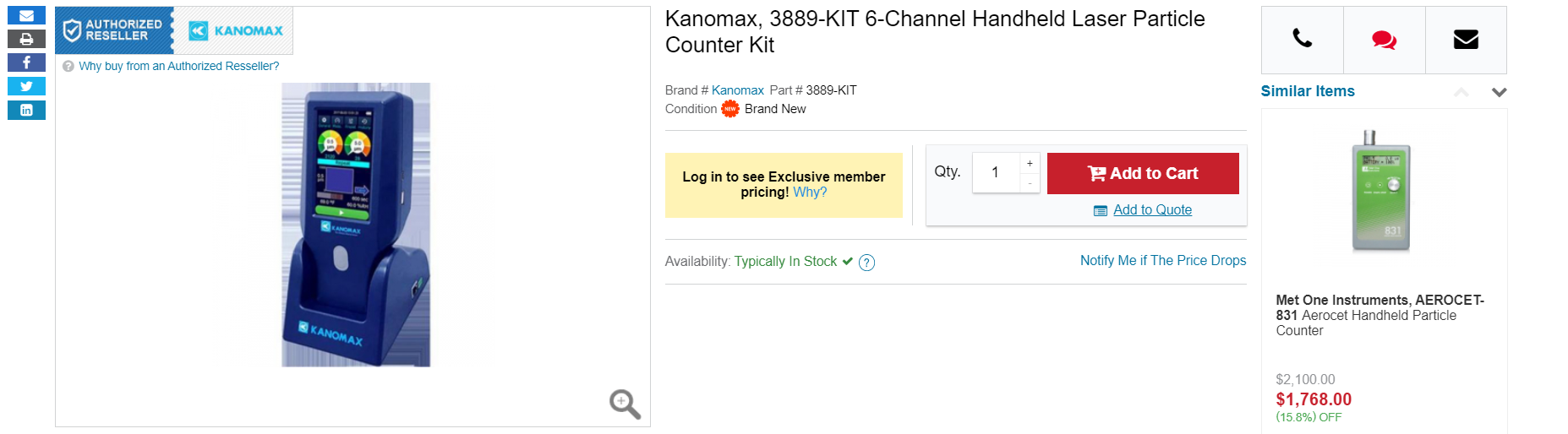The width and height of the screenshot is (1568, 434).
Task: Click the envelope contact icon
Action: pos(1466,39)
